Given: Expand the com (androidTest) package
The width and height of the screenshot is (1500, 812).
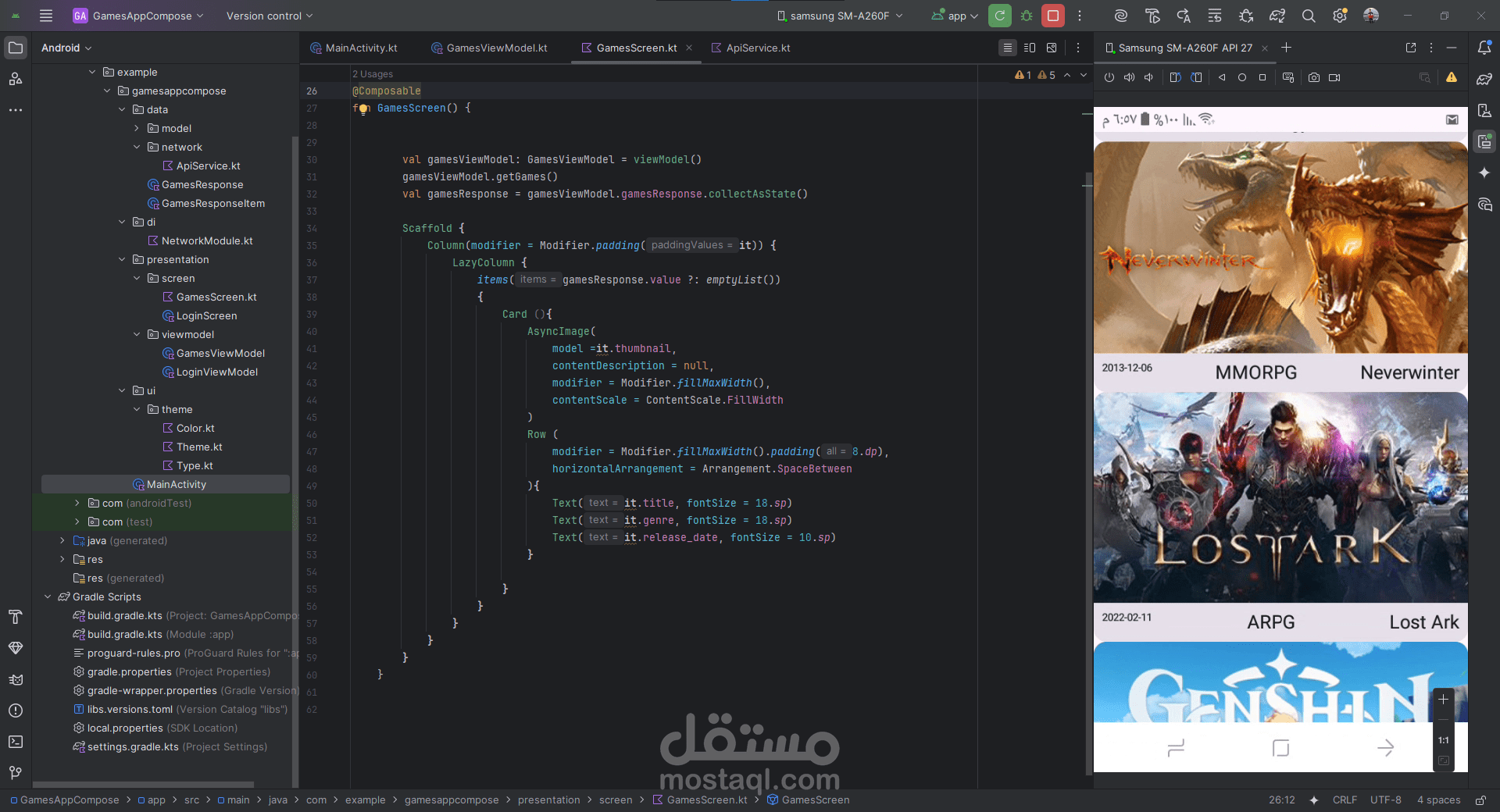Looking at the screenshot, I should click(x=77, y=503).
